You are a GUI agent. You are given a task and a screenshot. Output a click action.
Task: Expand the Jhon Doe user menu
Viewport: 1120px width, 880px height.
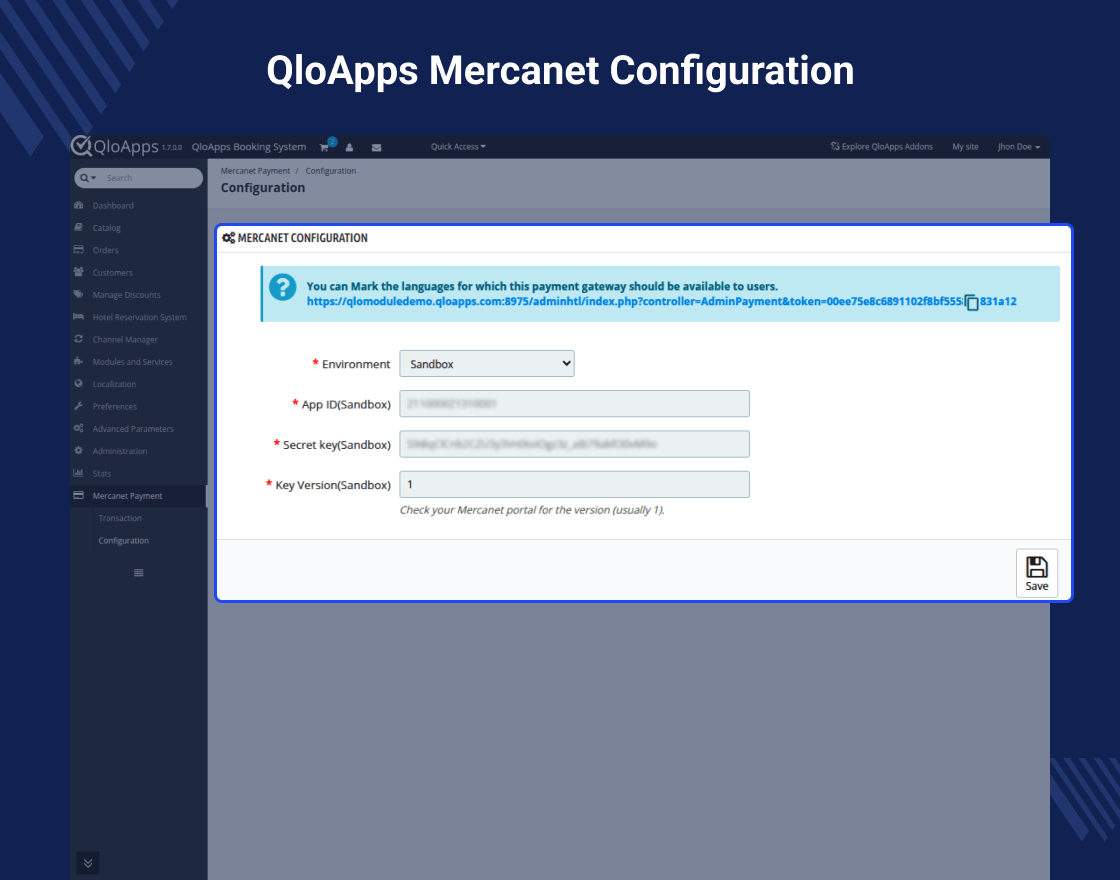1019,146
